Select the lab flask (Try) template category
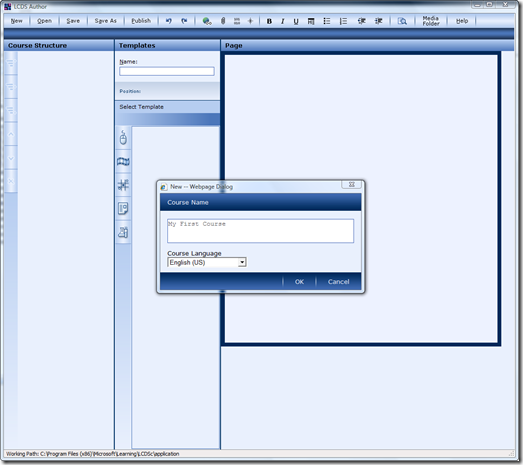The image size is (523, 465). click(x=123, y=232)
